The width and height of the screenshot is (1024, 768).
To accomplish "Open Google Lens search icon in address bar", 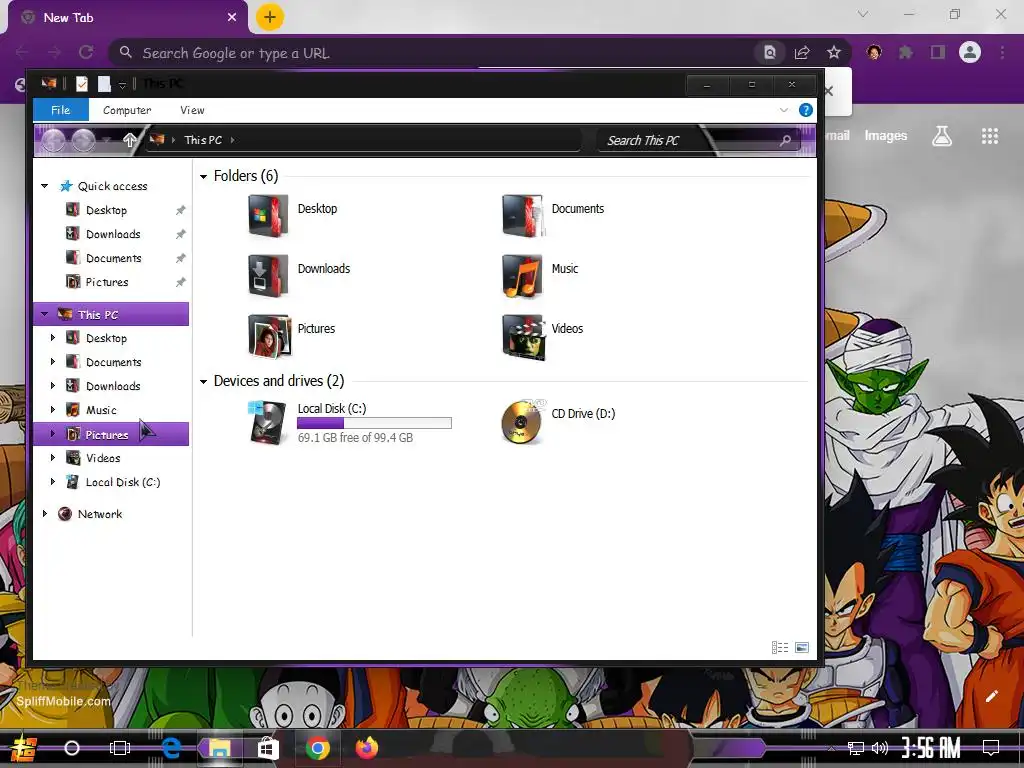I will click(x=770, y=52).
